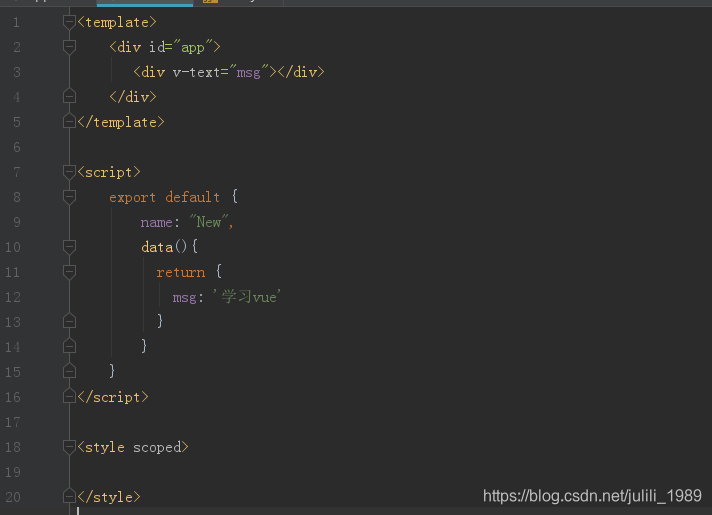Click the closing brace on line 15
This screenshot has height=515, width=712.
point(112,371)
